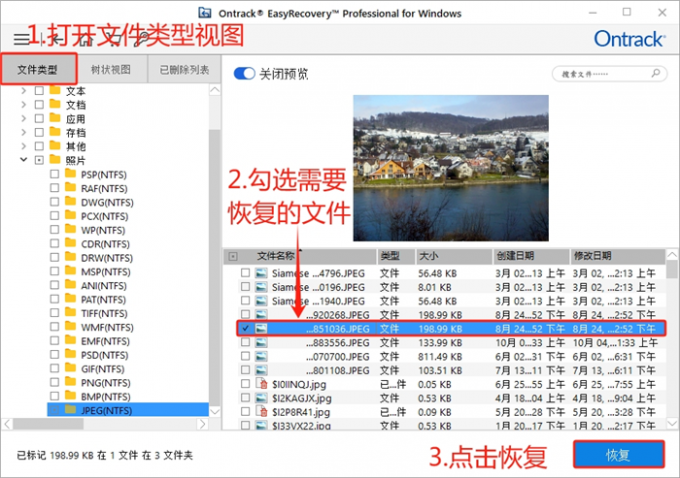Click the tree horizontal scrollbar thumb

click(48, 424)
